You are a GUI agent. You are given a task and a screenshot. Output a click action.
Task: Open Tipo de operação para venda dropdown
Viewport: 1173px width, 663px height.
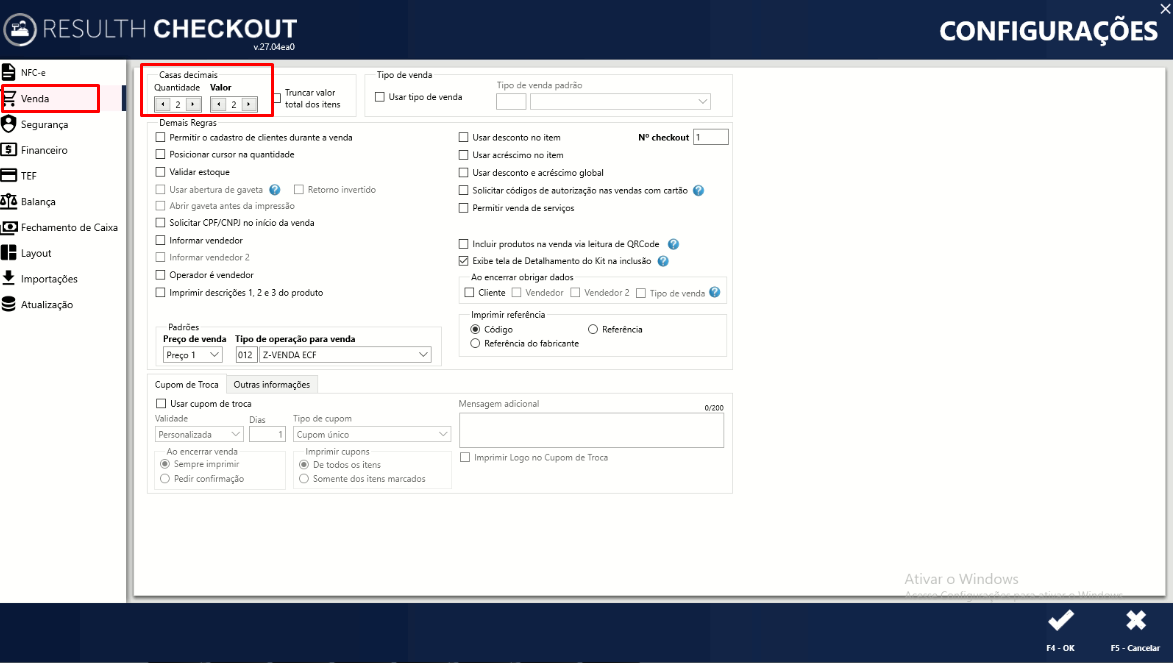tap(345, 355)
